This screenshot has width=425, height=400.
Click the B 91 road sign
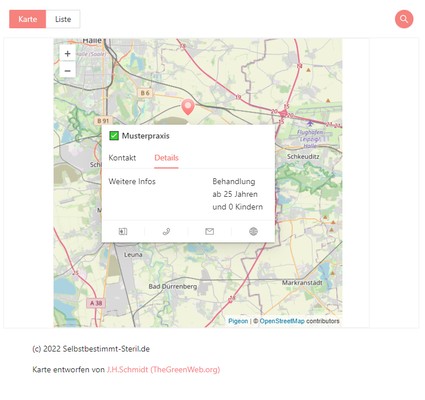coord(103,121)
